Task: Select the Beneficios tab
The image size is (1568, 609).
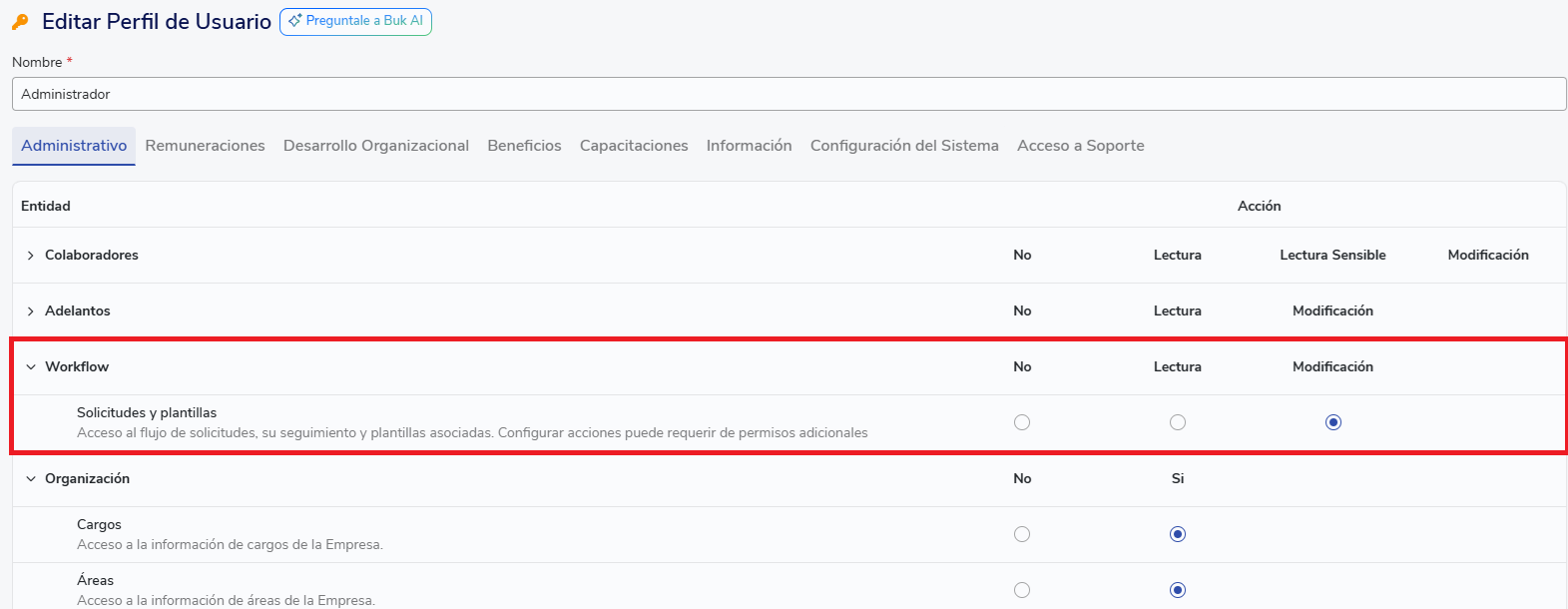Action: tap(524, 146)
